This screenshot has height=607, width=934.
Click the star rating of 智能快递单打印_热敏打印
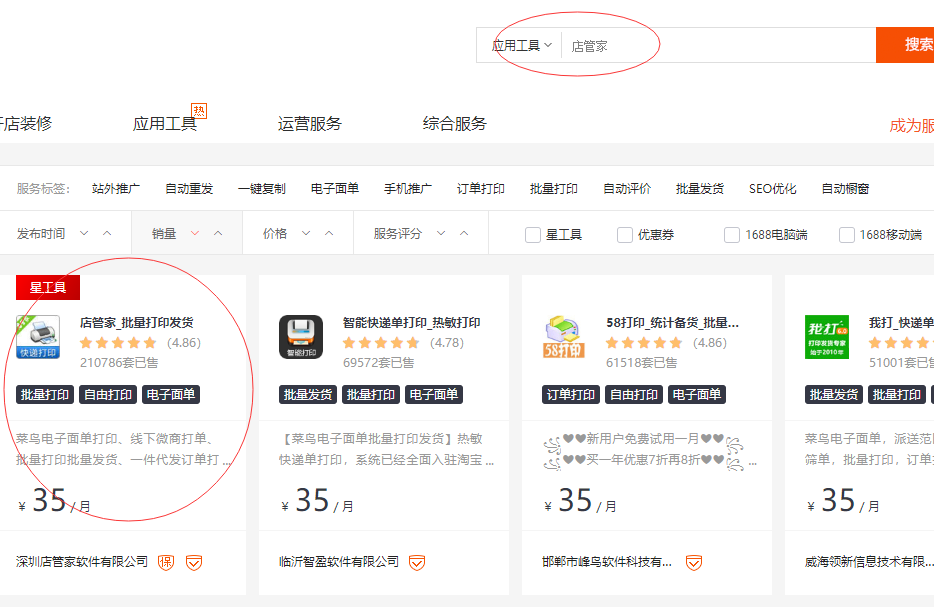(x=381, y=343)
